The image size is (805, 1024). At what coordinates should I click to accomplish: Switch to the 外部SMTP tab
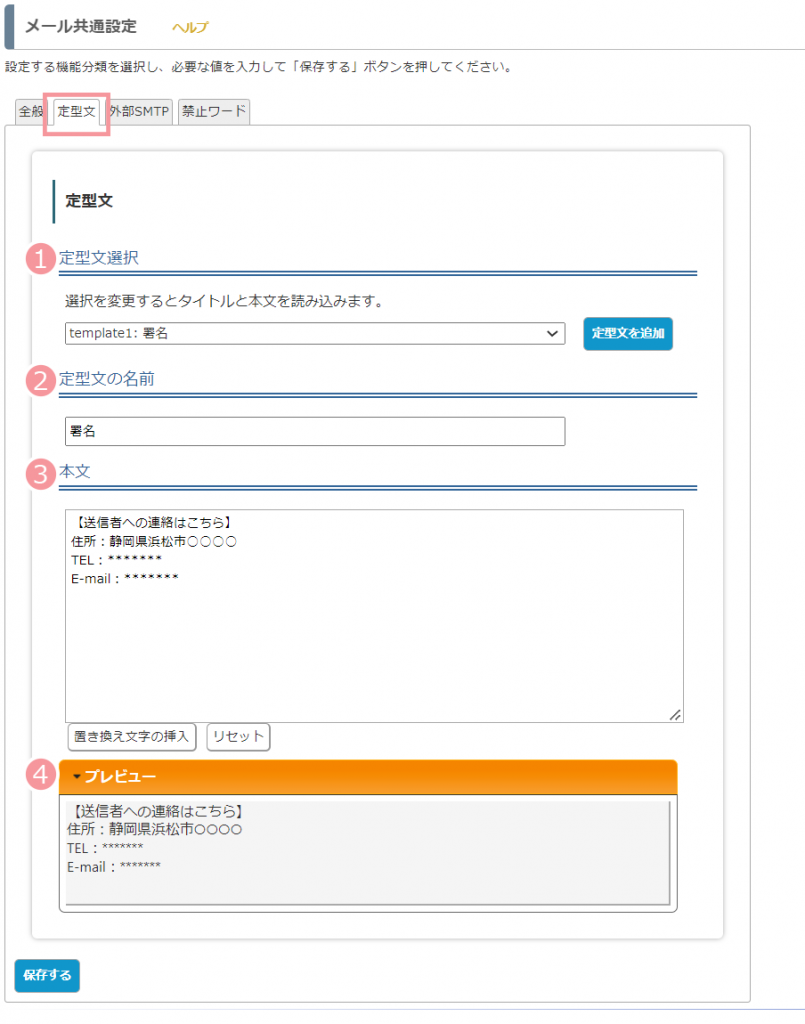point(139,112)
